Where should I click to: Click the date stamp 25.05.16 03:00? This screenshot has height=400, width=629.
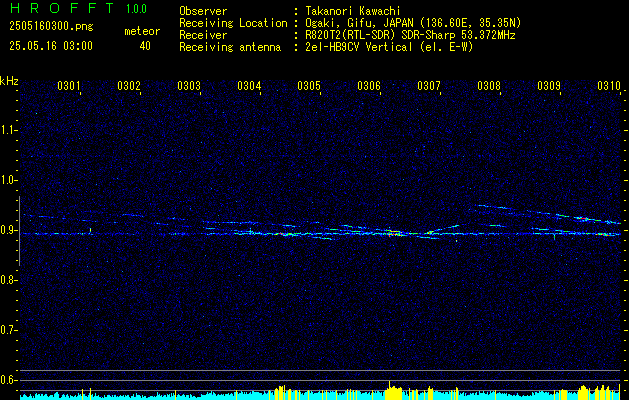pos(51,46)
